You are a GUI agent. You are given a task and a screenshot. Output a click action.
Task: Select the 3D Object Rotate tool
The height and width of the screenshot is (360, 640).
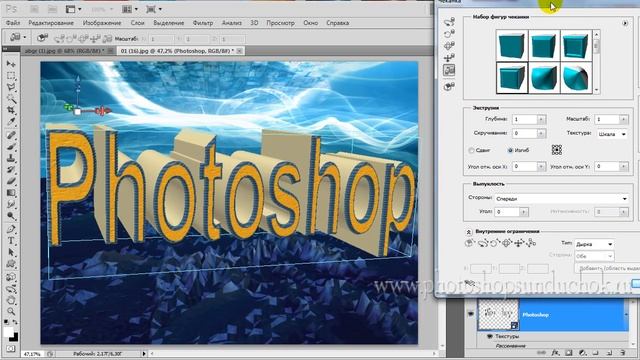[x=11, y=278]
